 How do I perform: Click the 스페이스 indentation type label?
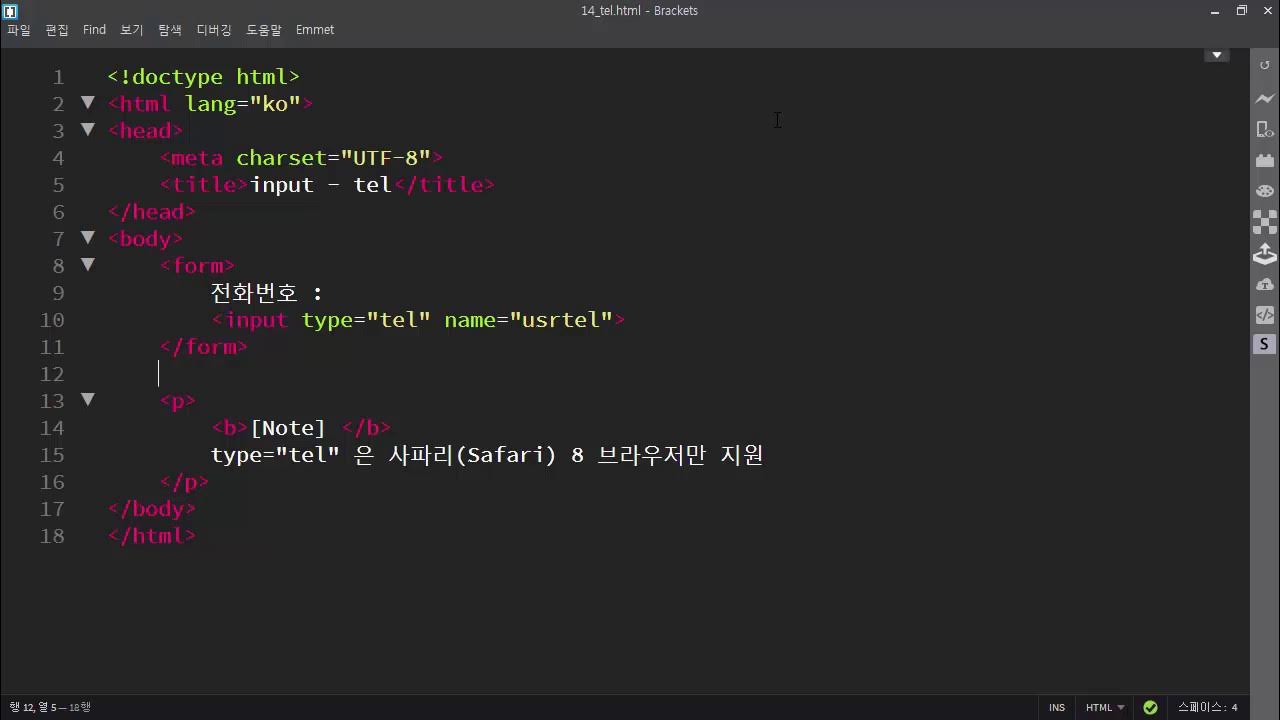1202,707
